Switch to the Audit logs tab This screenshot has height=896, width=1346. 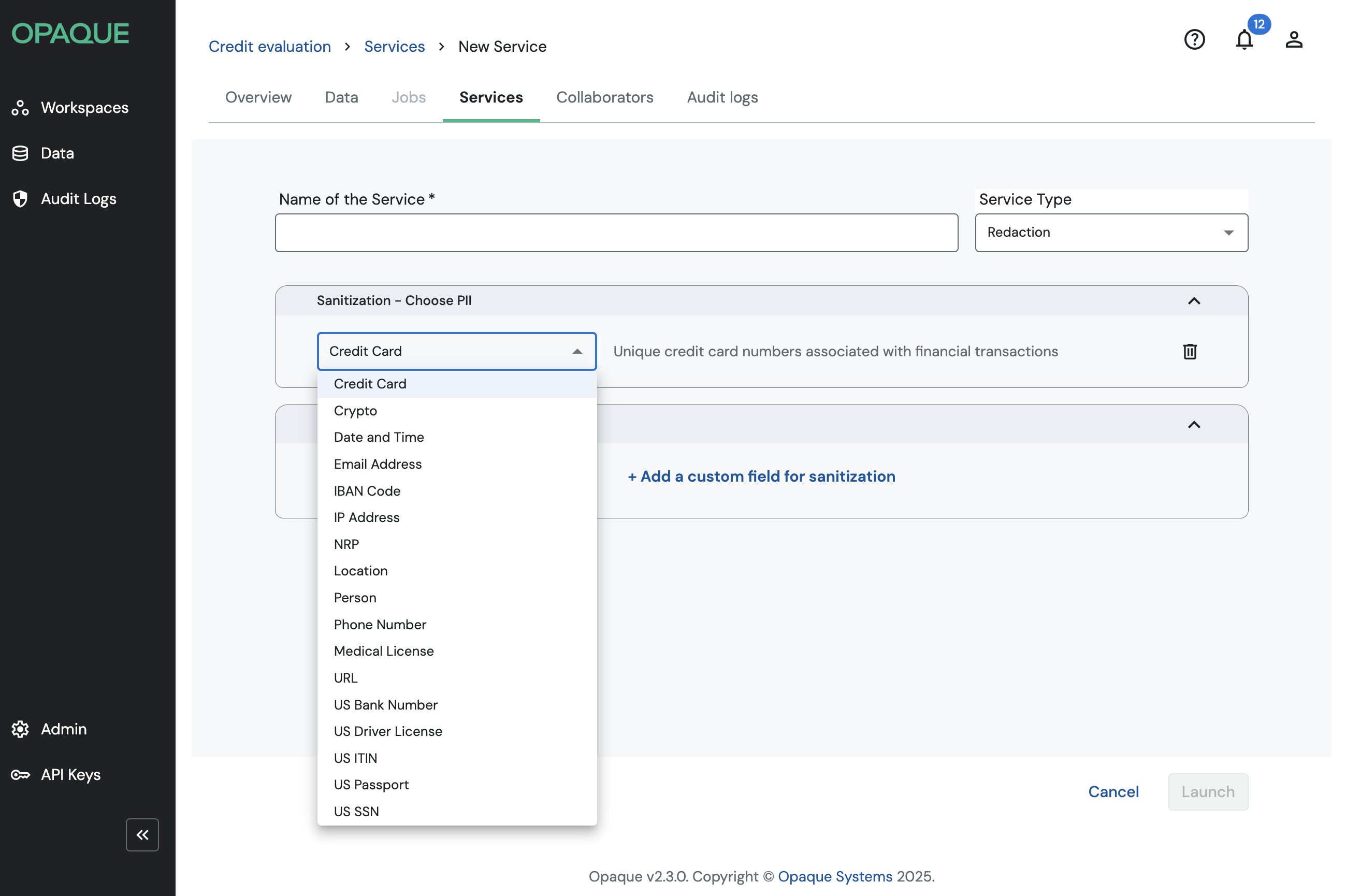pyautogui.click(x=722, y=97)
